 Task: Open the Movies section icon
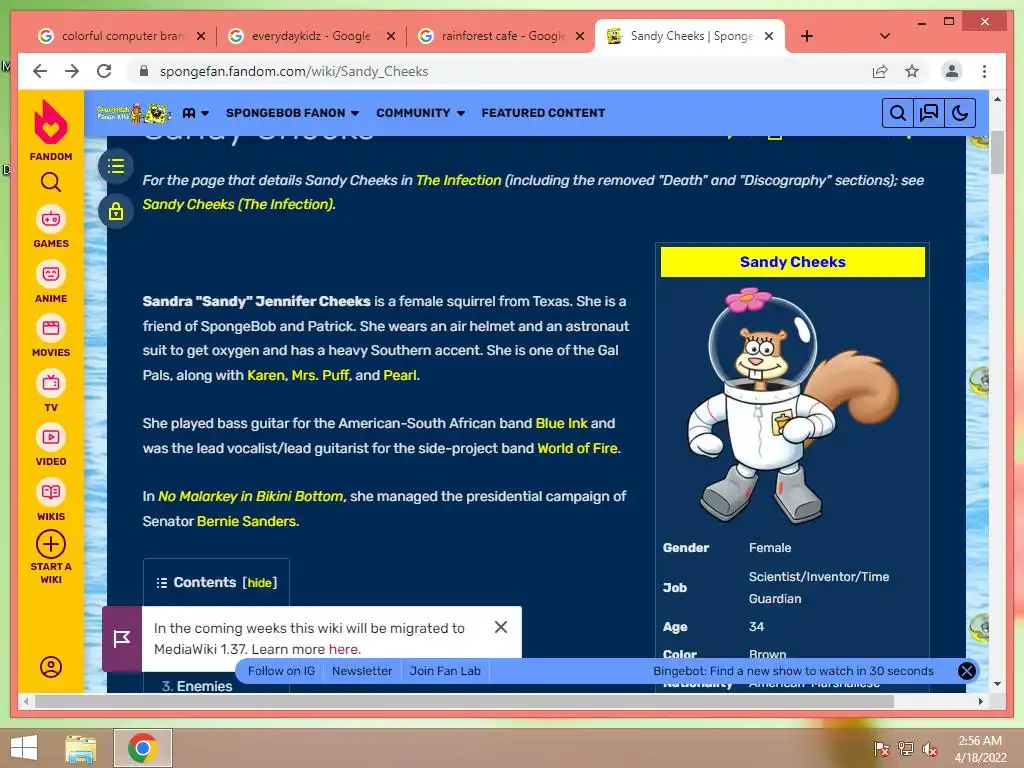point(51,328)
